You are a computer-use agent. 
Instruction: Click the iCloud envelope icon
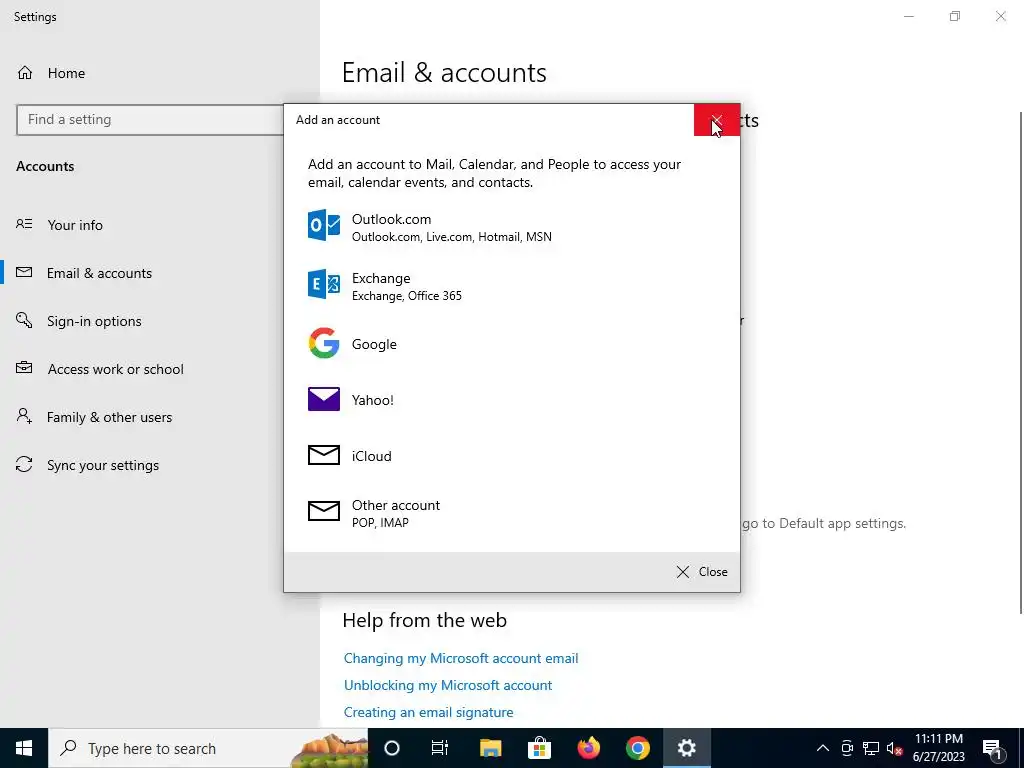point(324,455)
